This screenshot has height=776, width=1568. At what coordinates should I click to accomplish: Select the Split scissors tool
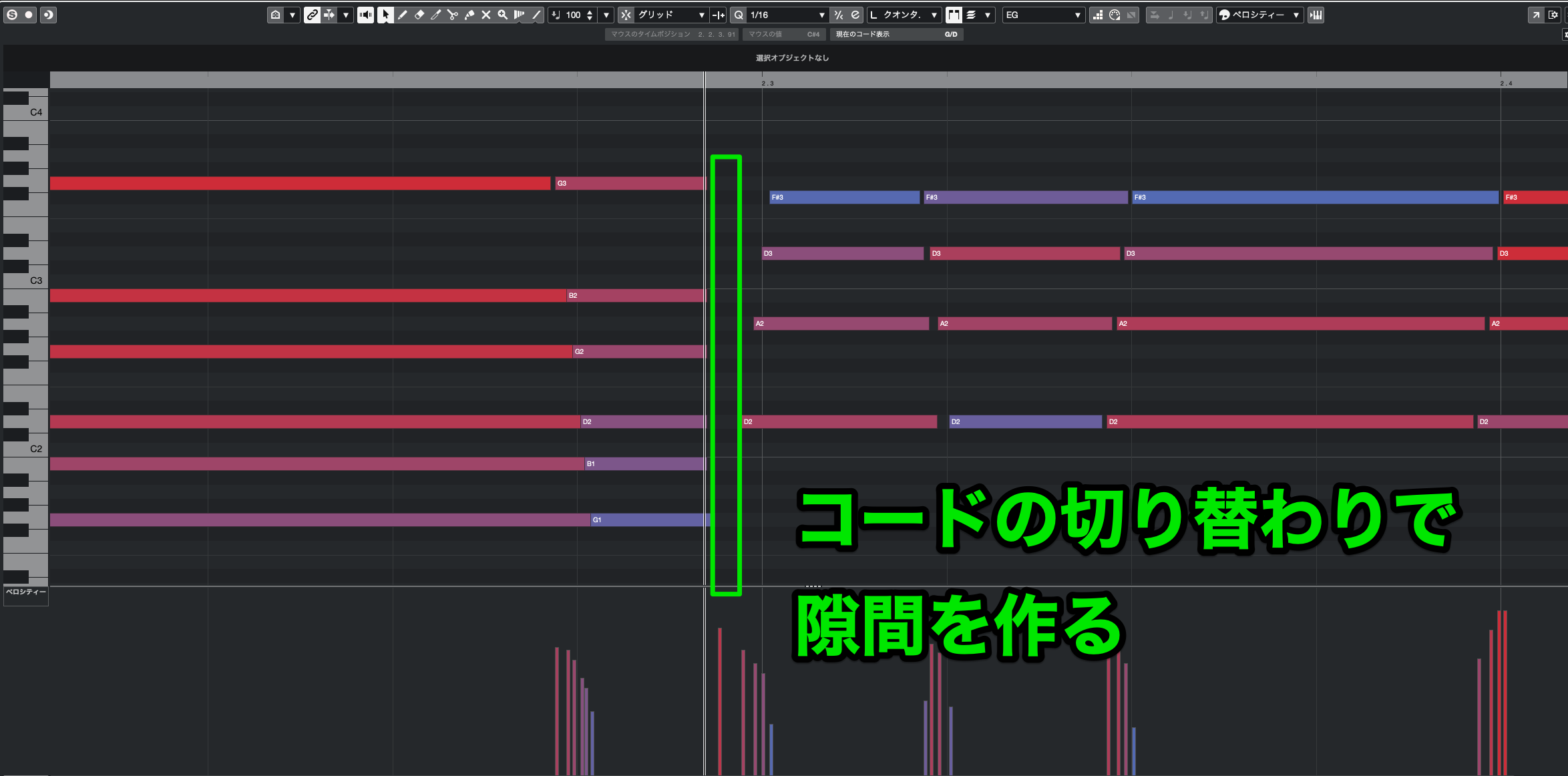pyautogui.click(x=452, y=15)
